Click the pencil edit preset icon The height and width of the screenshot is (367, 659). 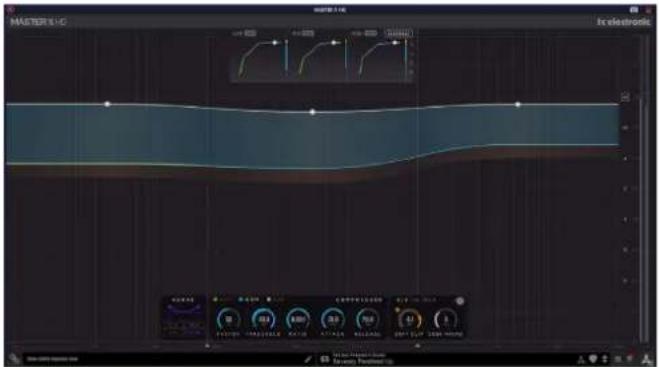[308, 359]
